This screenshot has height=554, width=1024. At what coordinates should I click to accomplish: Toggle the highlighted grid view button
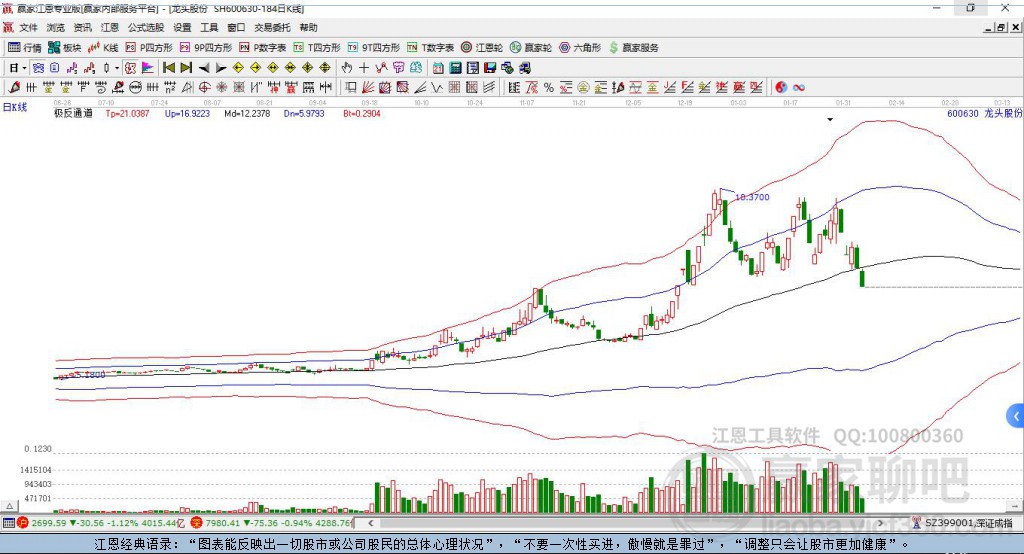[38, 68]
